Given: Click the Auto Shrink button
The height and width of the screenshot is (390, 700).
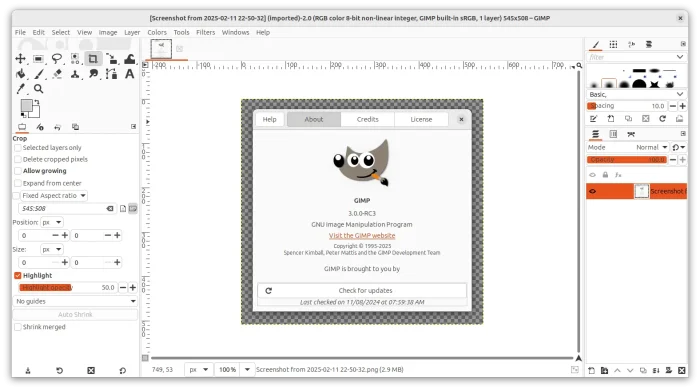Looking at the screenshot, I should tap(75, 315).
